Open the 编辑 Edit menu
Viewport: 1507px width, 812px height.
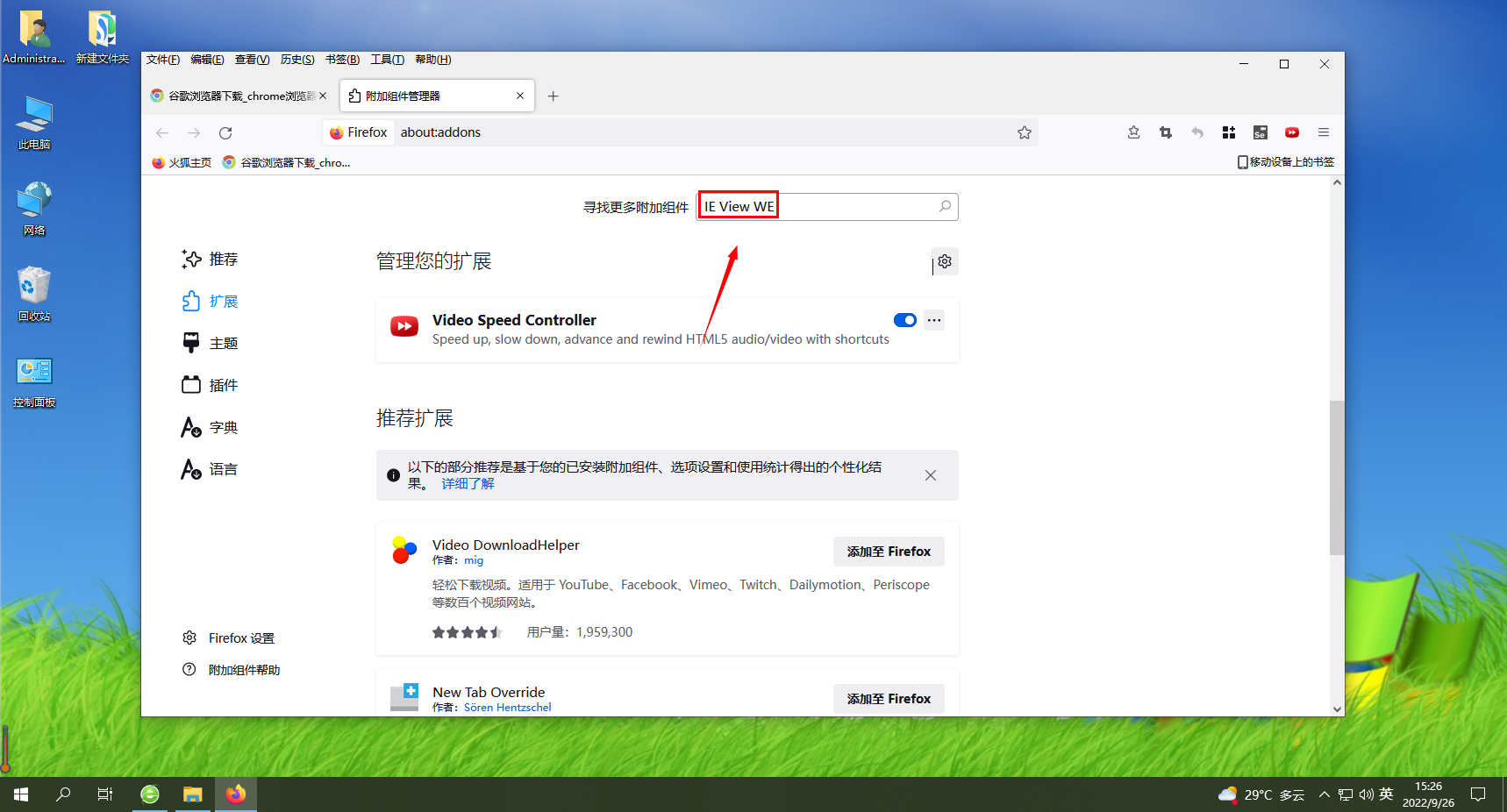[207, 60]
